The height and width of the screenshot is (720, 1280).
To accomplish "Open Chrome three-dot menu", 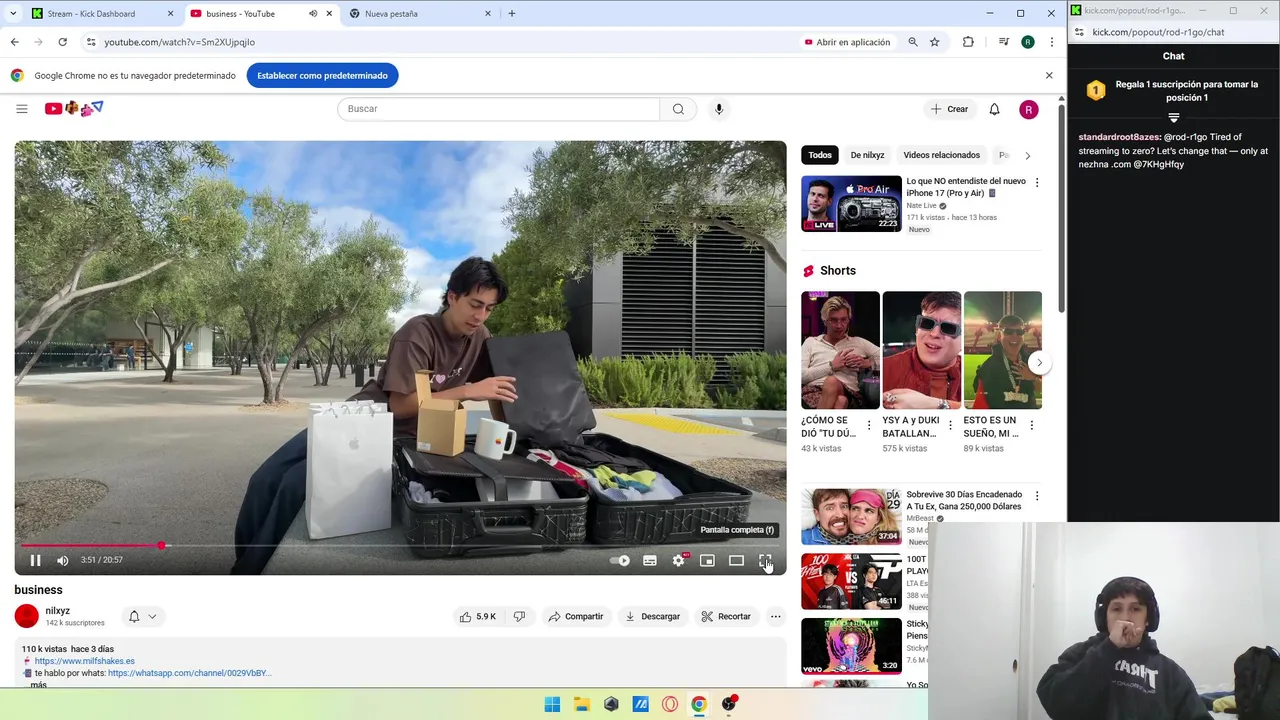I will pyautogui.click(x=1051, y=42).
